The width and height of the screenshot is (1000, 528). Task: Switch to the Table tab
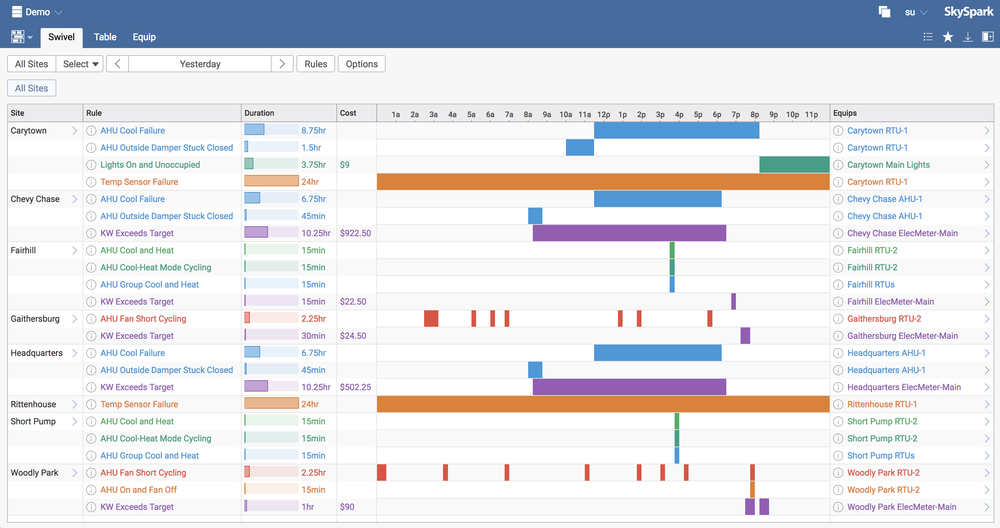105,37
